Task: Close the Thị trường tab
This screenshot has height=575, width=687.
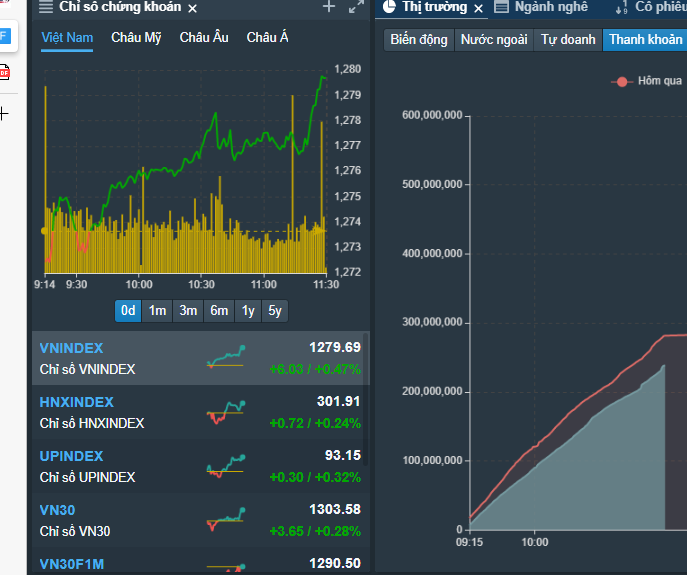Action: 478,8
